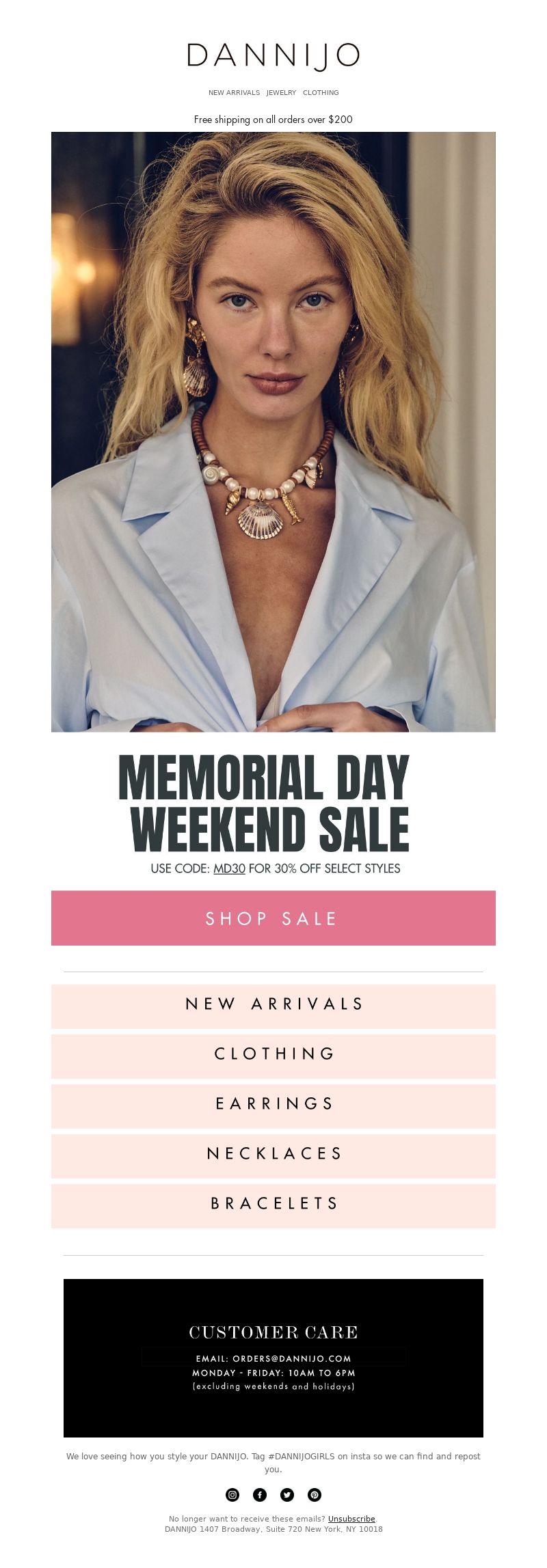Image resolution: width=547 pixels, height=1568 pixels.
Task: Click the orders@dannijo.com email address
Action: (292, 1358)
